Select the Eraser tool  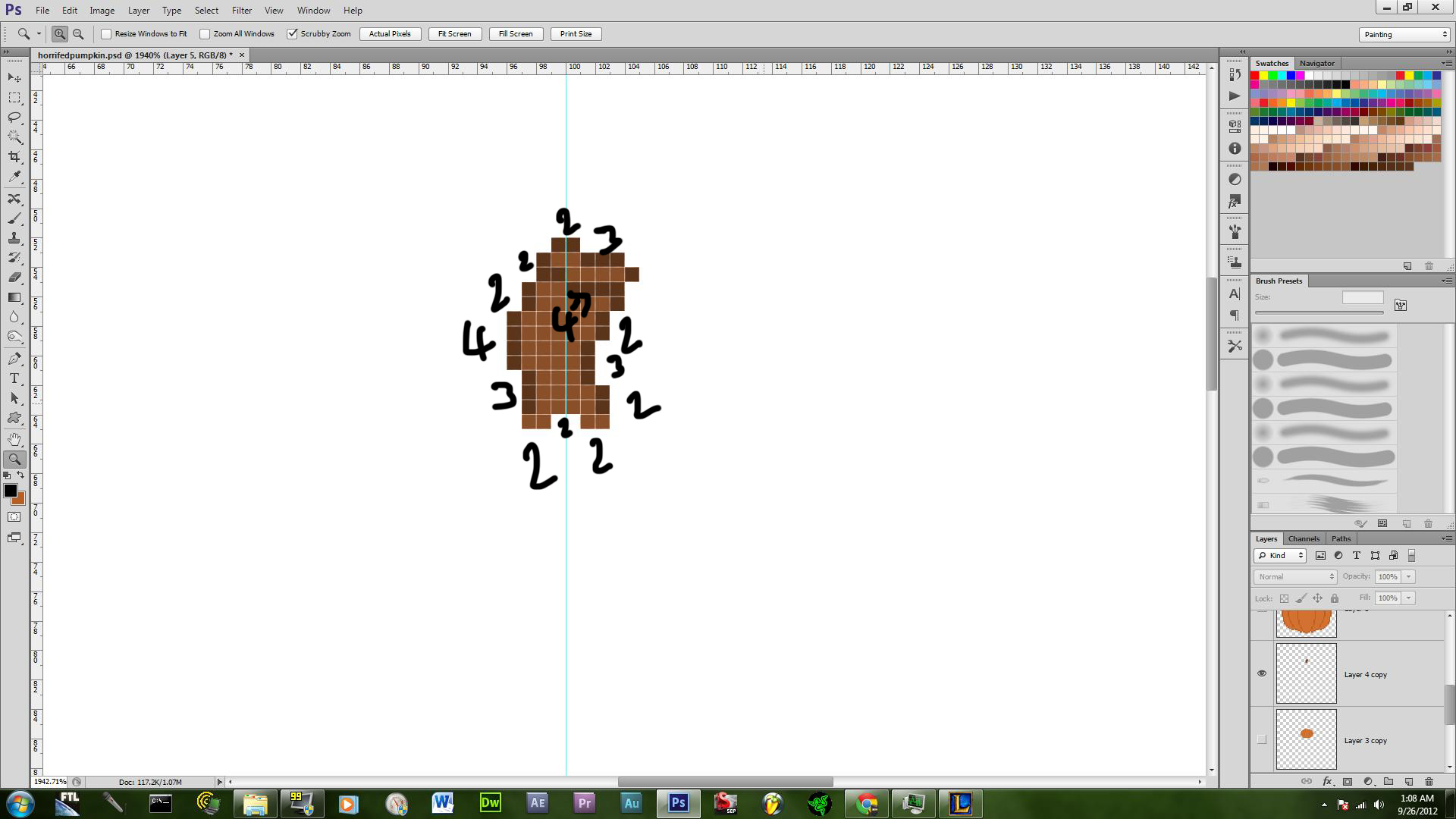14,278
